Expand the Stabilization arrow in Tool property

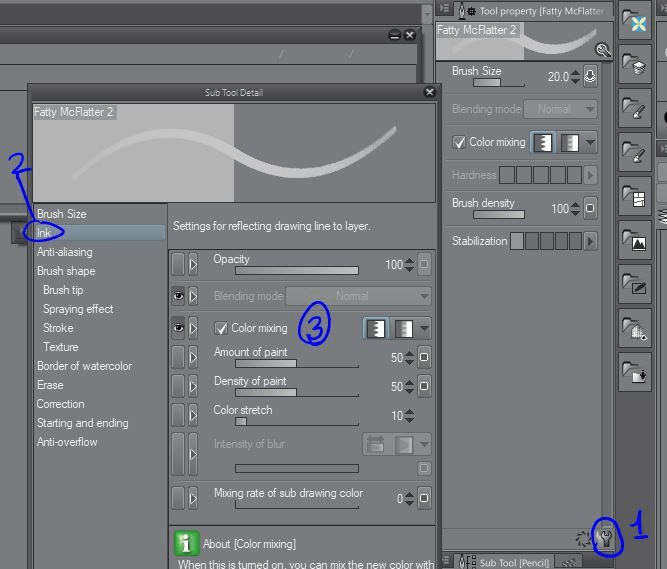point(591,241)
